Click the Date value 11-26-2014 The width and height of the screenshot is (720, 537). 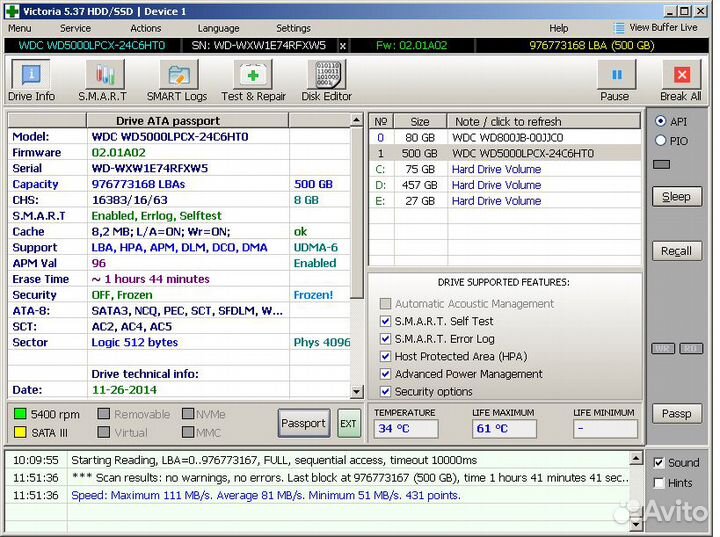pyautogui.click(x=124, y=390)
